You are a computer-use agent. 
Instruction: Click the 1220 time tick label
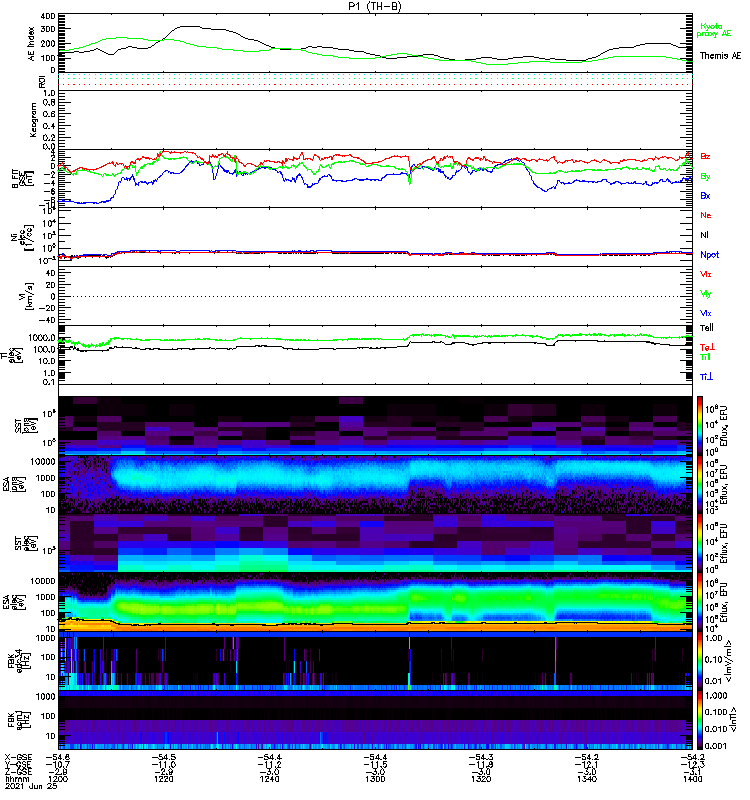point(164,779)
